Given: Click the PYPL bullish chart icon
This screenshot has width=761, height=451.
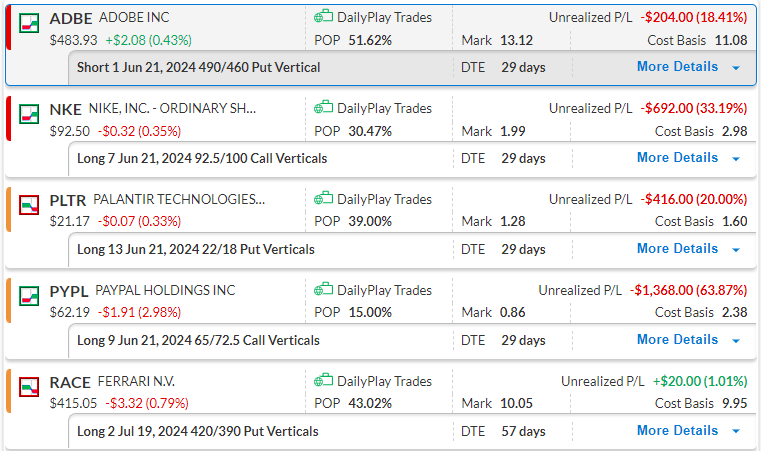Looking at the screenshot, I should [29, 296].
